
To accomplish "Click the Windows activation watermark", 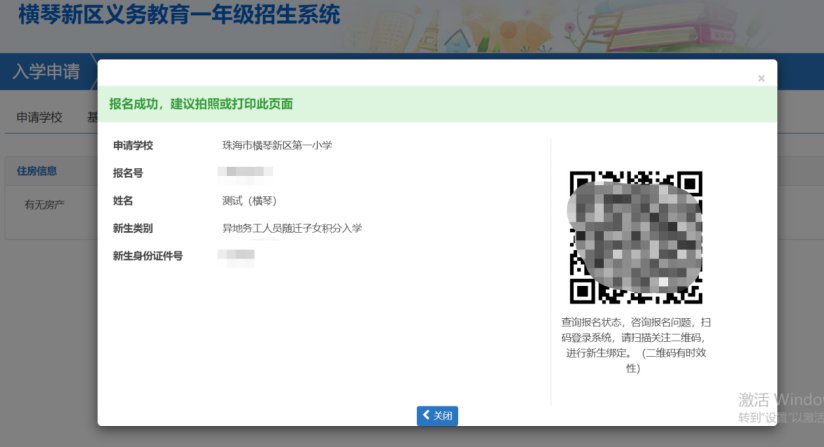I will [780, 406].
